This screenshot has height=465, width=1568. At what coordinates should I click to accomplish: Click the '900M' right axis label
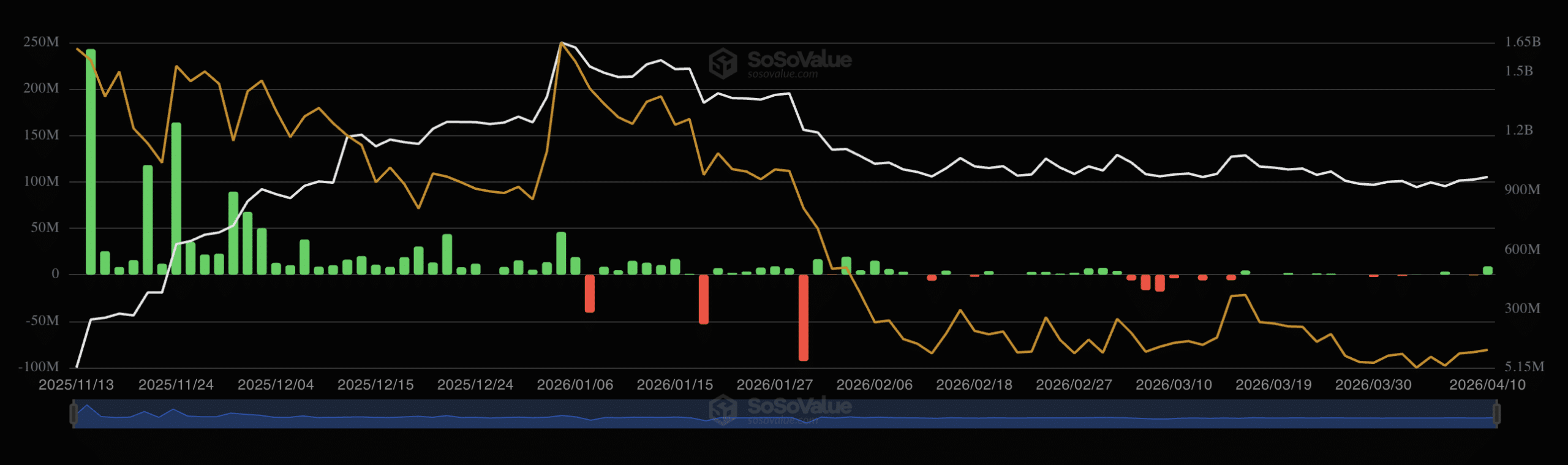(x=1523, y=190)
